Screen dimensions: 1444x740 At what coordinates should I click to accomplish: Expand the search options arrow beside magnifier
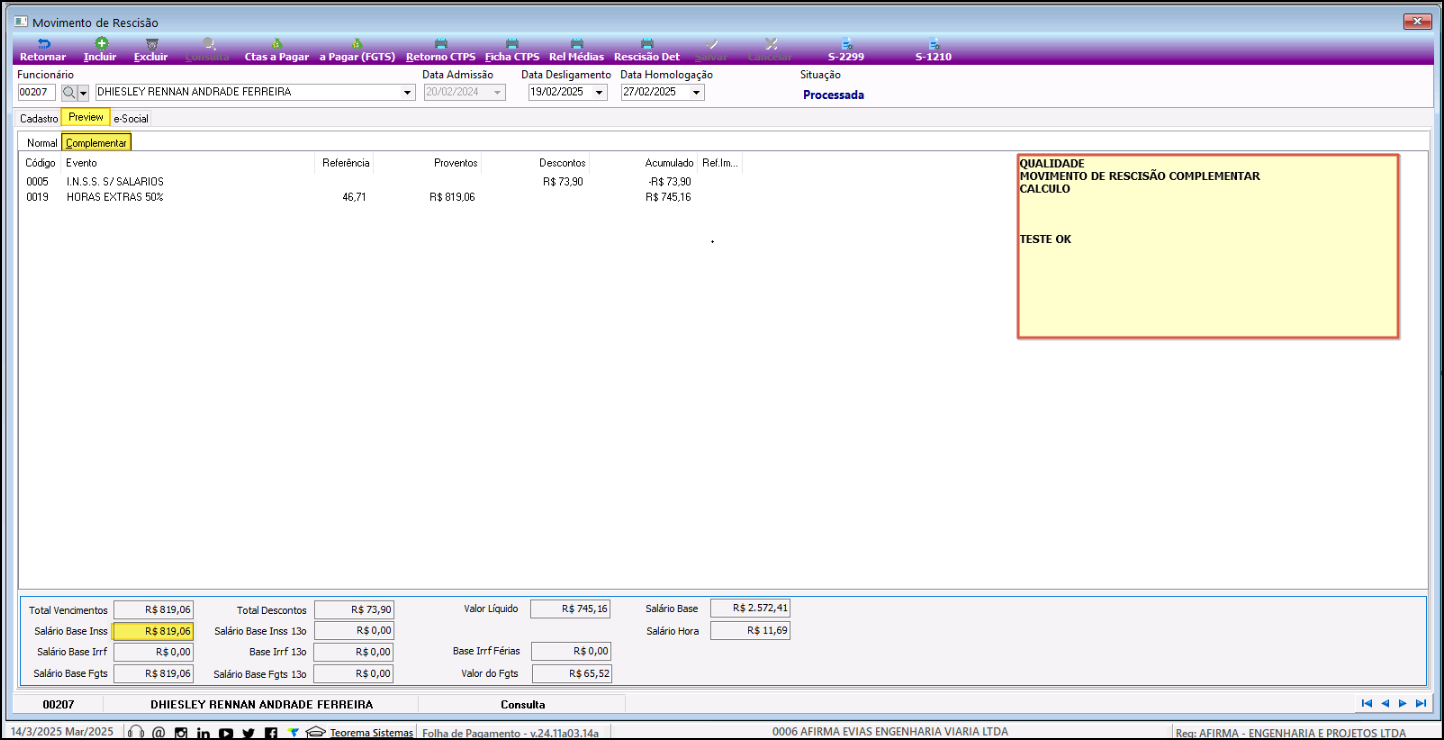pyautogui.click(x=83, y=92)
